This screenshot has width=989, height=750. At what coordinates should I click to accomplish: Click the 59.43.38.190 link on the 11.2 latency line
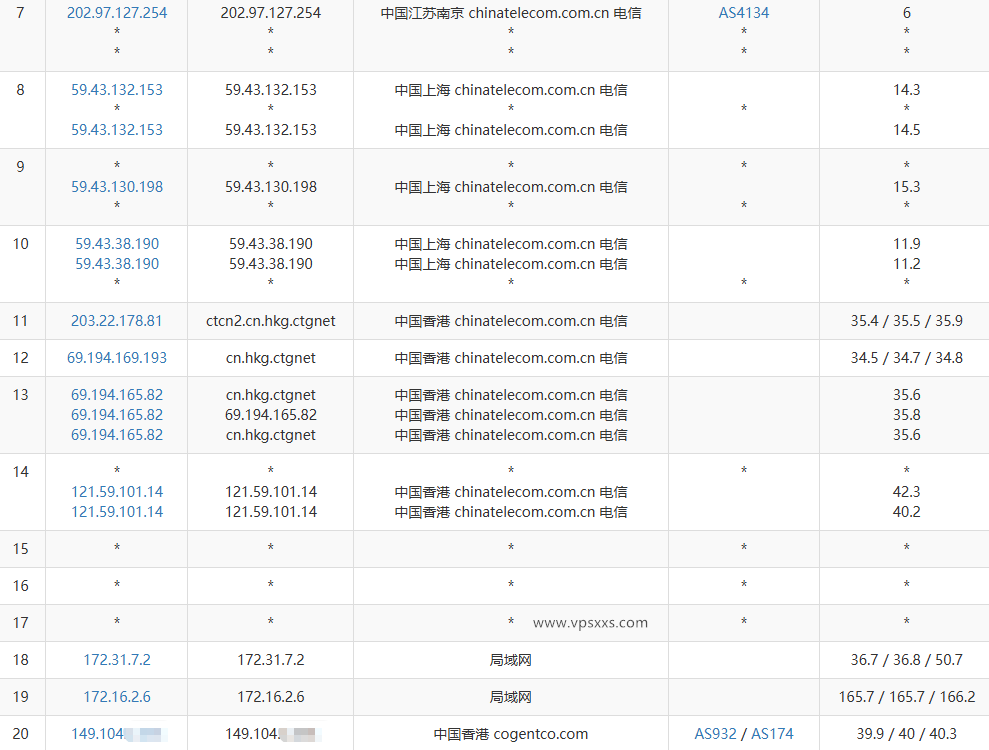pyautogui.click(x=117, y=264)
